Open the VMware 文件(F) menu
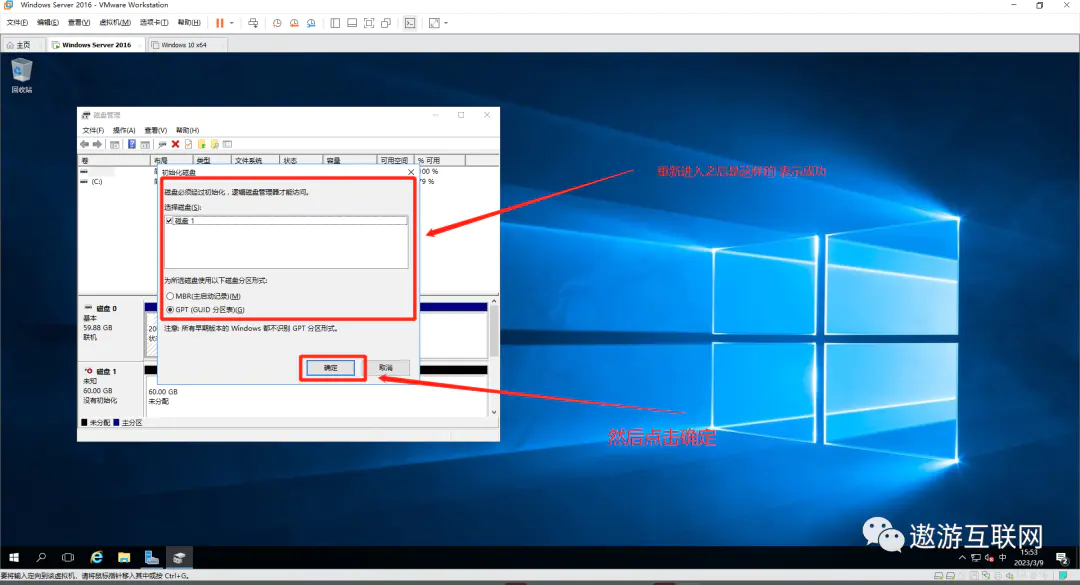This screenshot has width=1080, height=585. click(17, 23)
